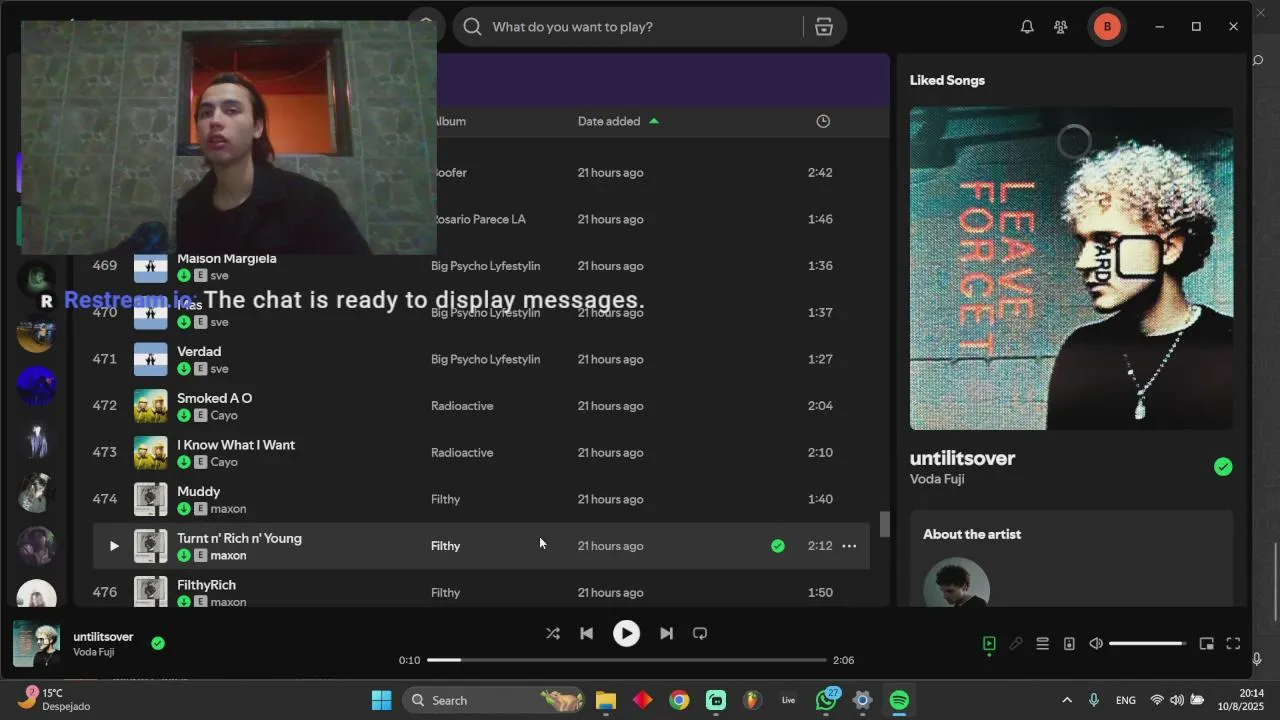The width and height of the screenshot is (1280, 720).
Task: Open the Settings gear in the taskbar
Action: (x=862, y=700)
